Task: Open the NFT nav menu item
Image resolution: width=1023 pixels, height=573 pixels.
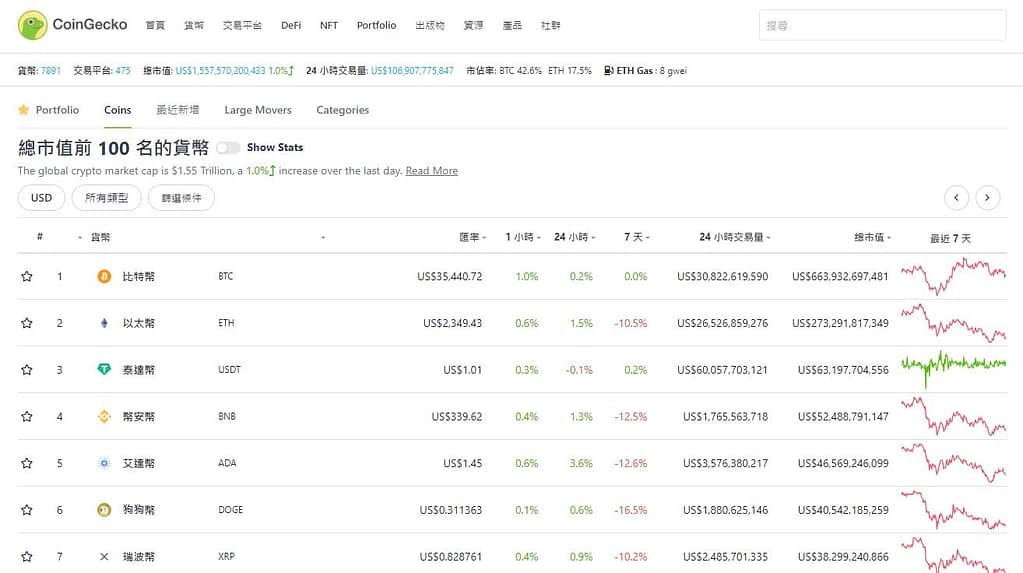Action: pyautogui.click(x=329, y=25)
